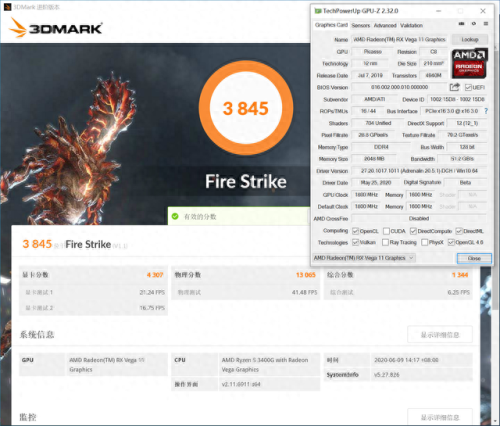Viewport: 500px width, 426px height.
Task: Switch to the Sensors tab
Action: (361, 25)
